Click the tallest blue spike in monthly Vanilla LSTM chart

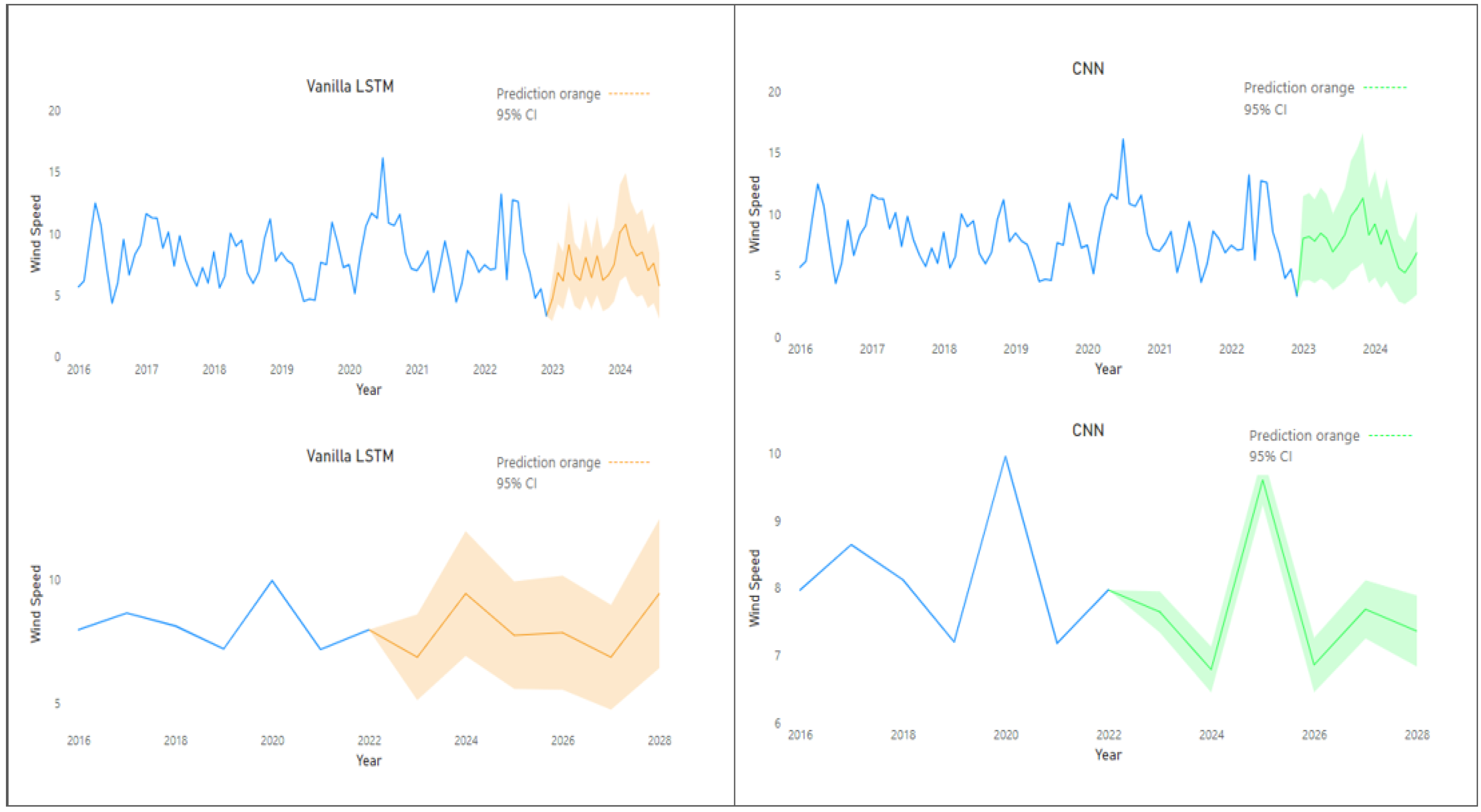pos(383,159)
